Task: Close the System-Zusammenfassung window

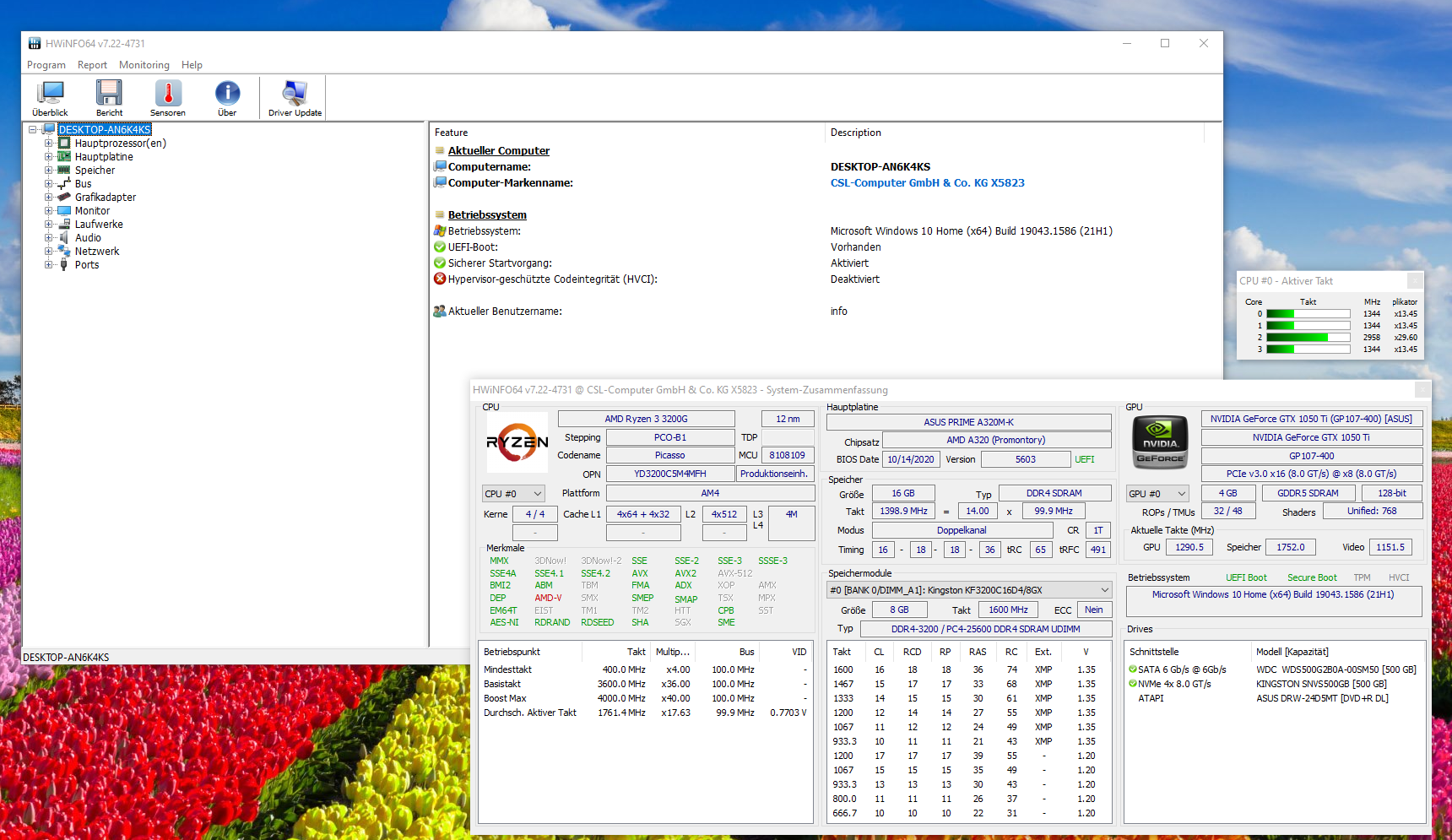Action: (1422, 389)
